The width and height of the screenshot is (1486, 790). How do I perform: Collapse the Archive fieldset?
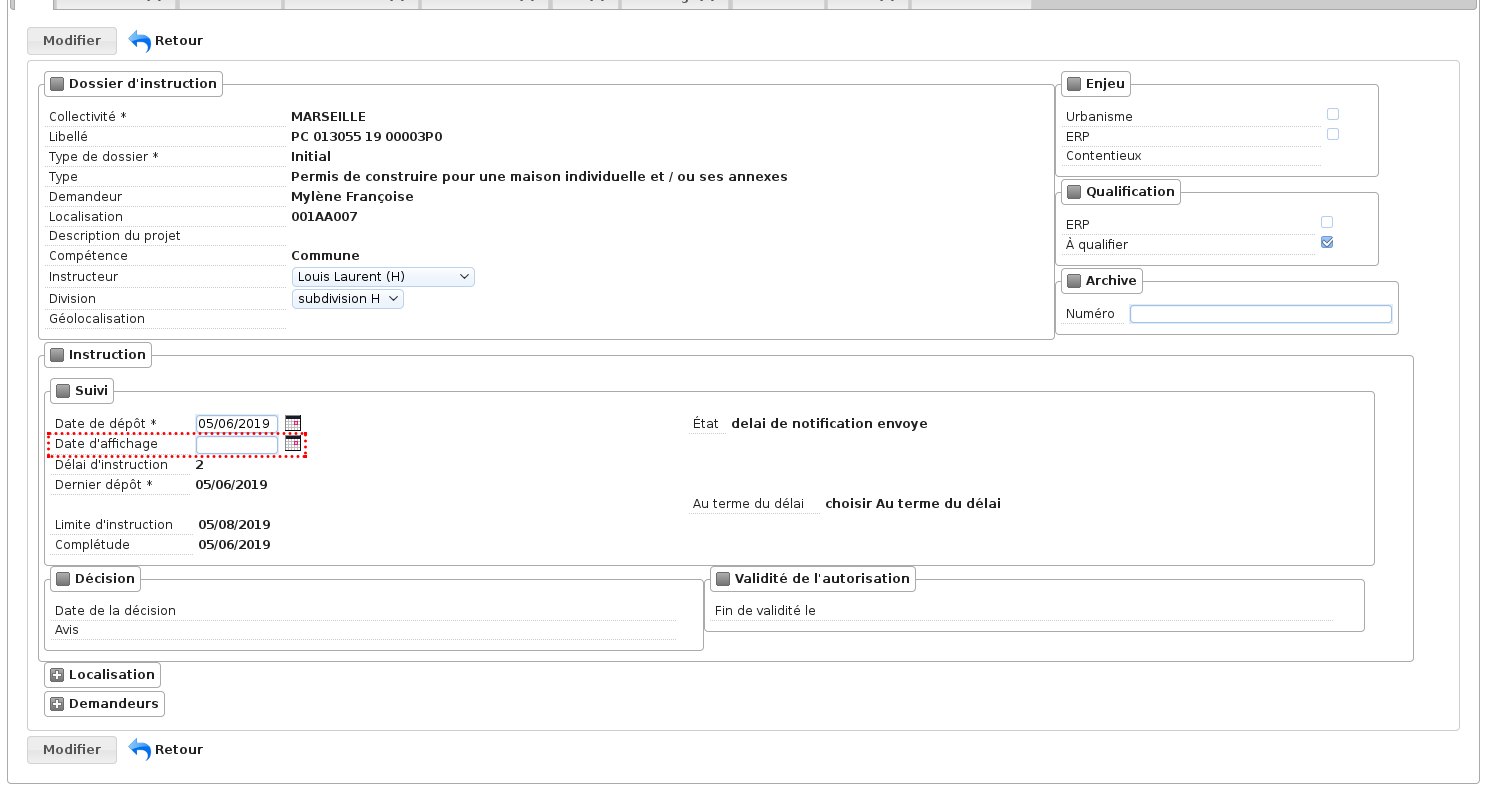1074,281
